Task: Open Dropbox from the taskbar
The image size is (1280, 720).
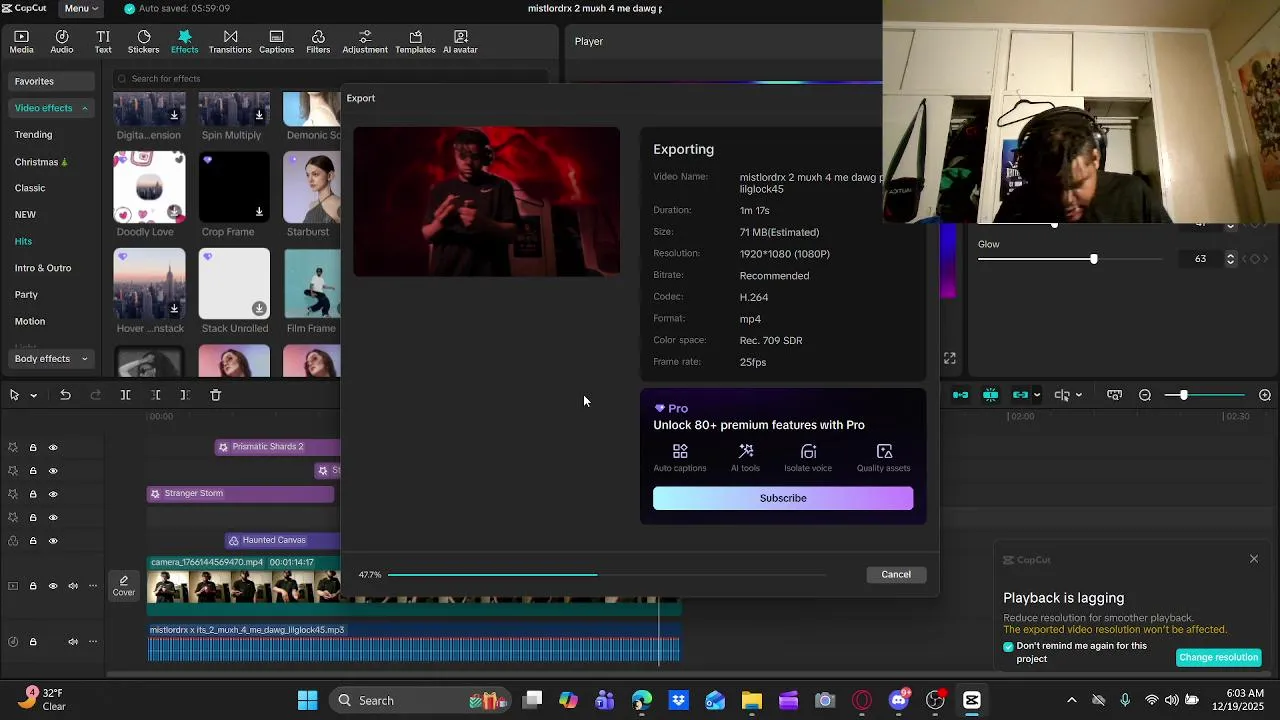Action: tap(679, 700)
